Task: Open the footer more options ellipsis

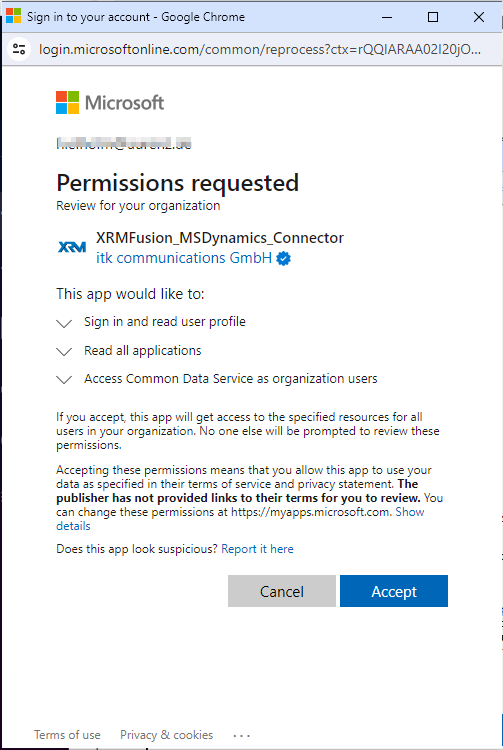Action: point(242,736)
